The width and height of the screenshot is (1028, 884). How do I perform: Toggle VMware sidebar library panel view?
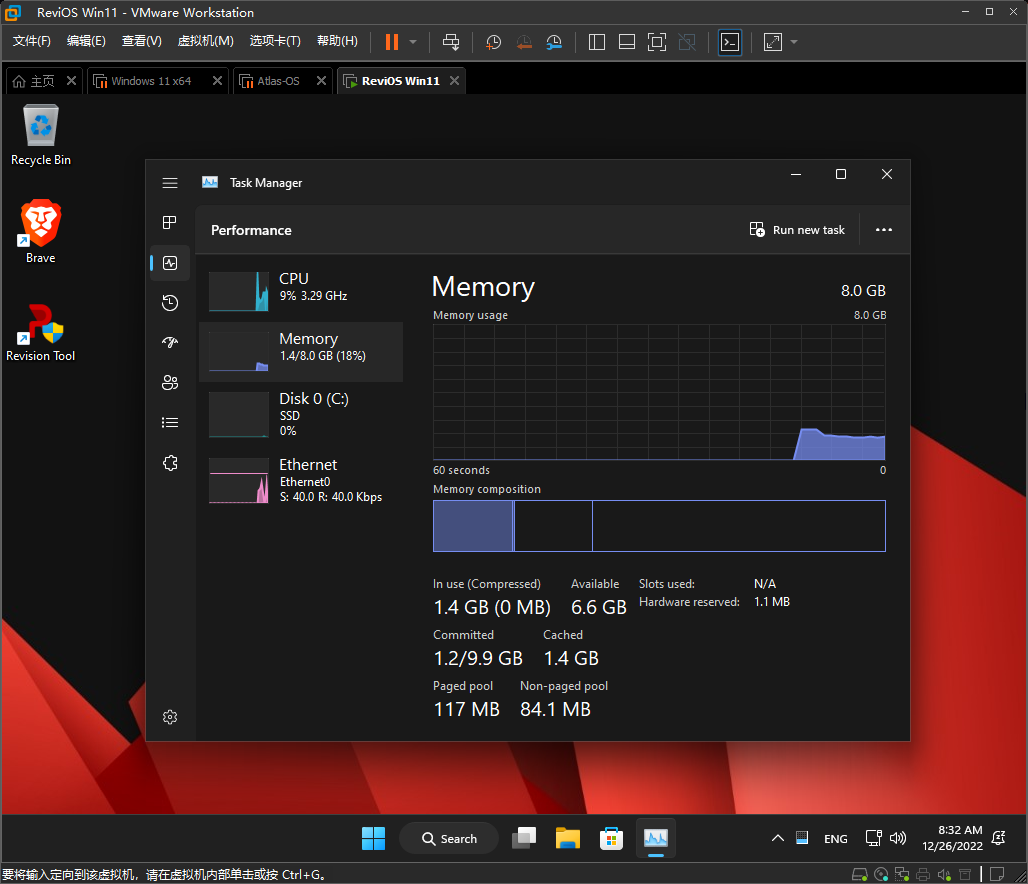point(597,42)
